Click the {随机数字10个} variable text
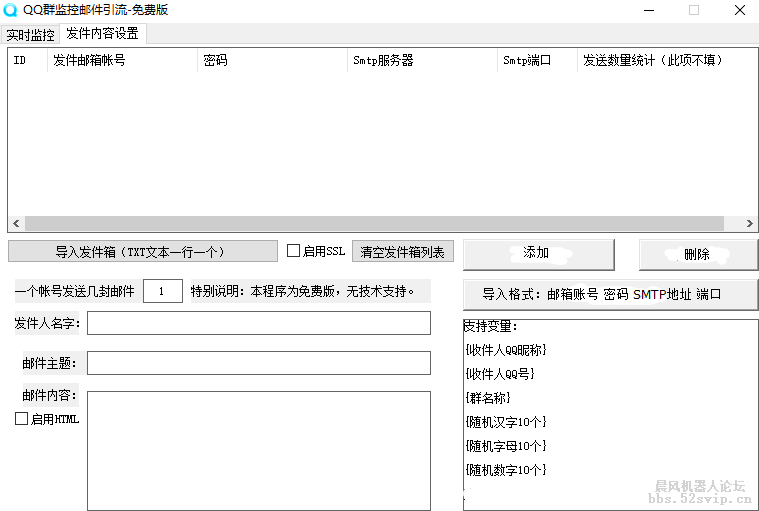The image size is (759, 511). pyautogui.click(x=506, y=469)
